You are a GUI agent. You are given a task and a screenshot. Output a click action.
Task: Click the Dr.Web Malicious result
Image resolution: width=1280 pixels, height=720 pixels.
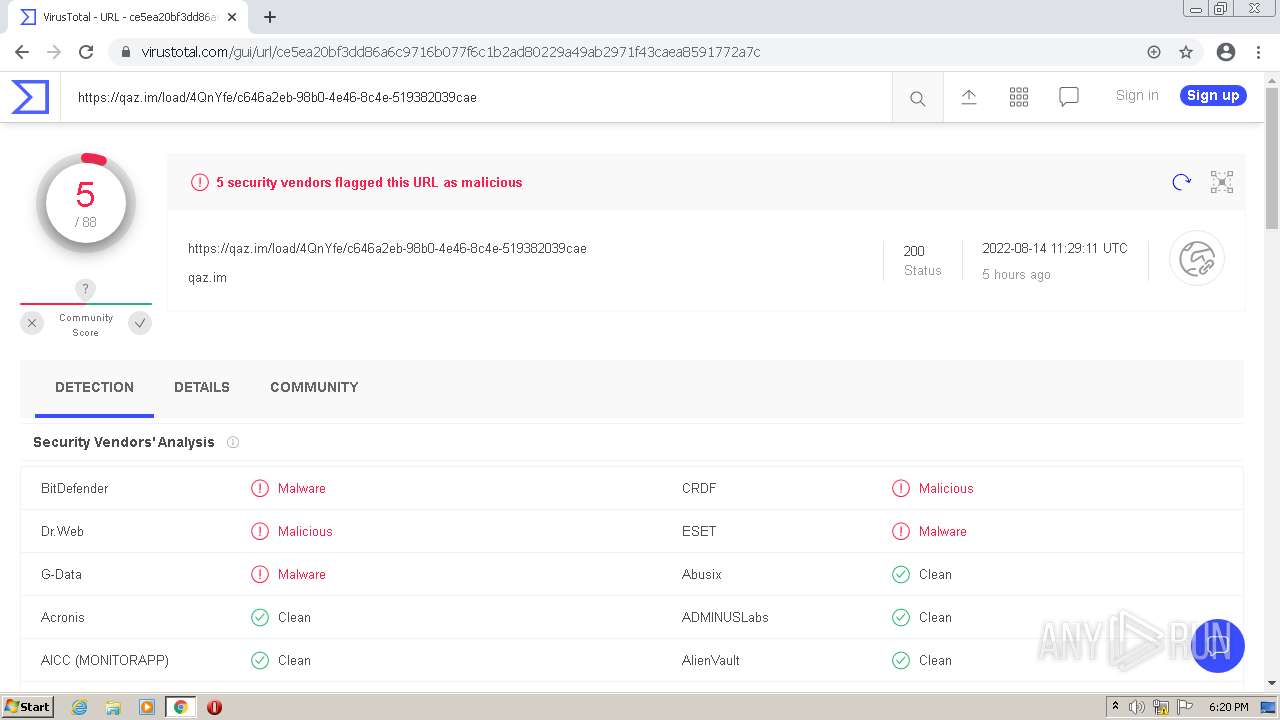tap(305, 532)
